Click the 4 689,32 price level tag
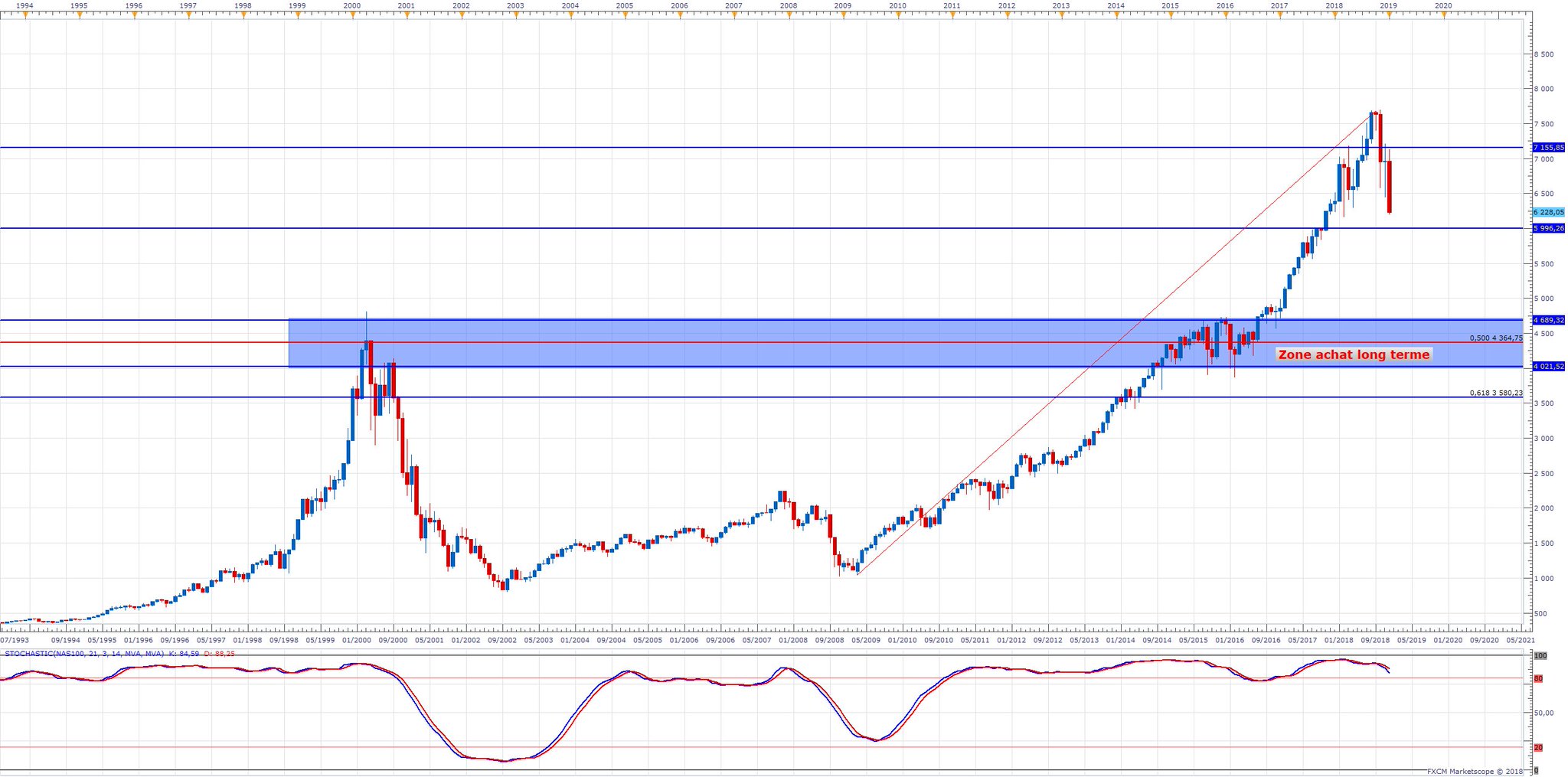Viewport: 1568px width, 777px height. coord(1549,320)
